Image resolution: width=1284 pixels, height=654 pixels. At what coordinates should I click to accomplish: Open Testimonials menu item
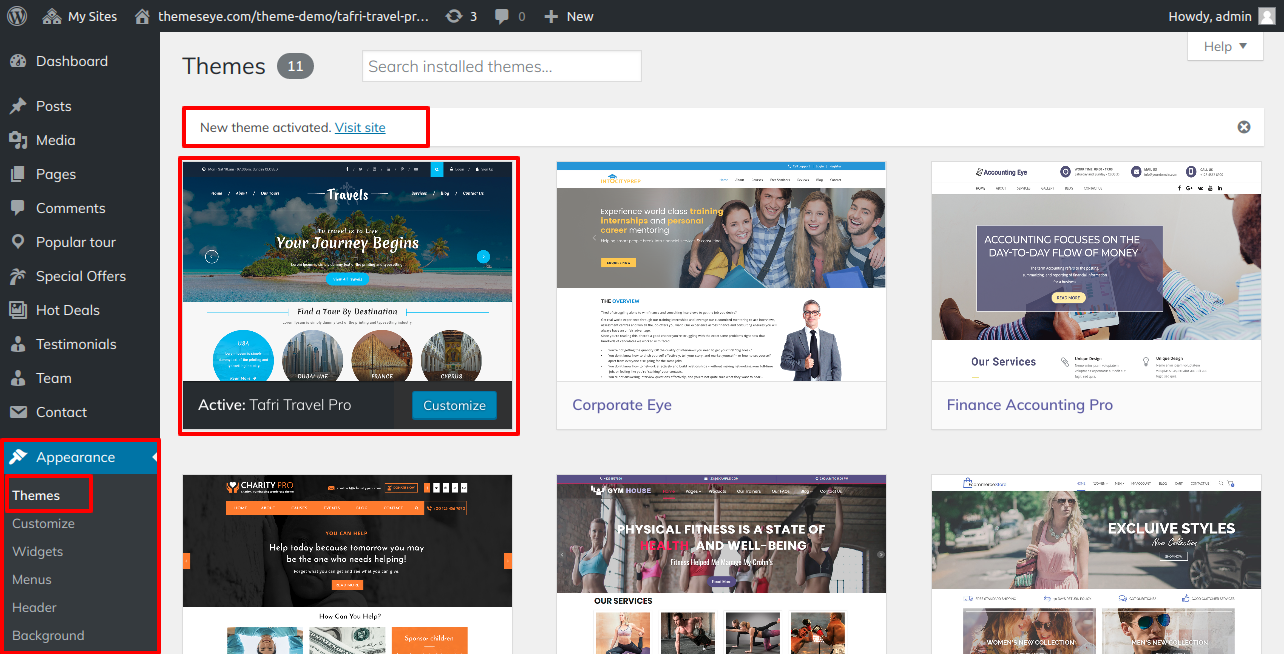(76, 344)
